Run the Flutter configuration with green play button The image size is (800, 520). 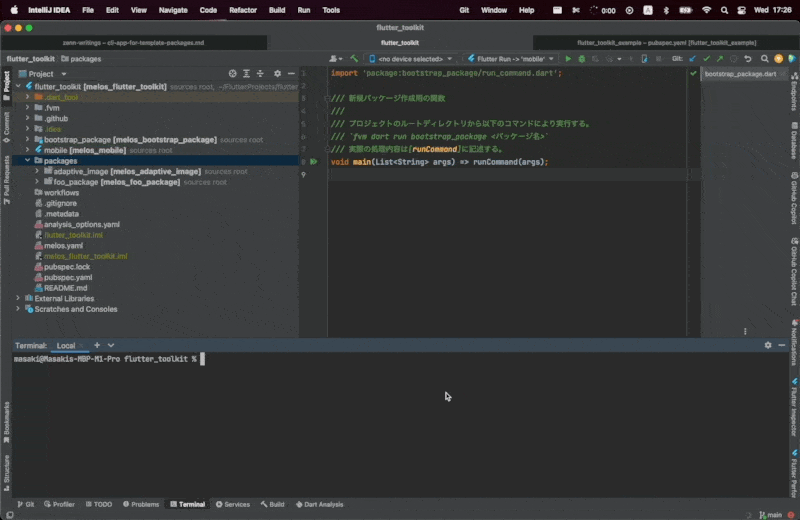click(x=568, y=59)
